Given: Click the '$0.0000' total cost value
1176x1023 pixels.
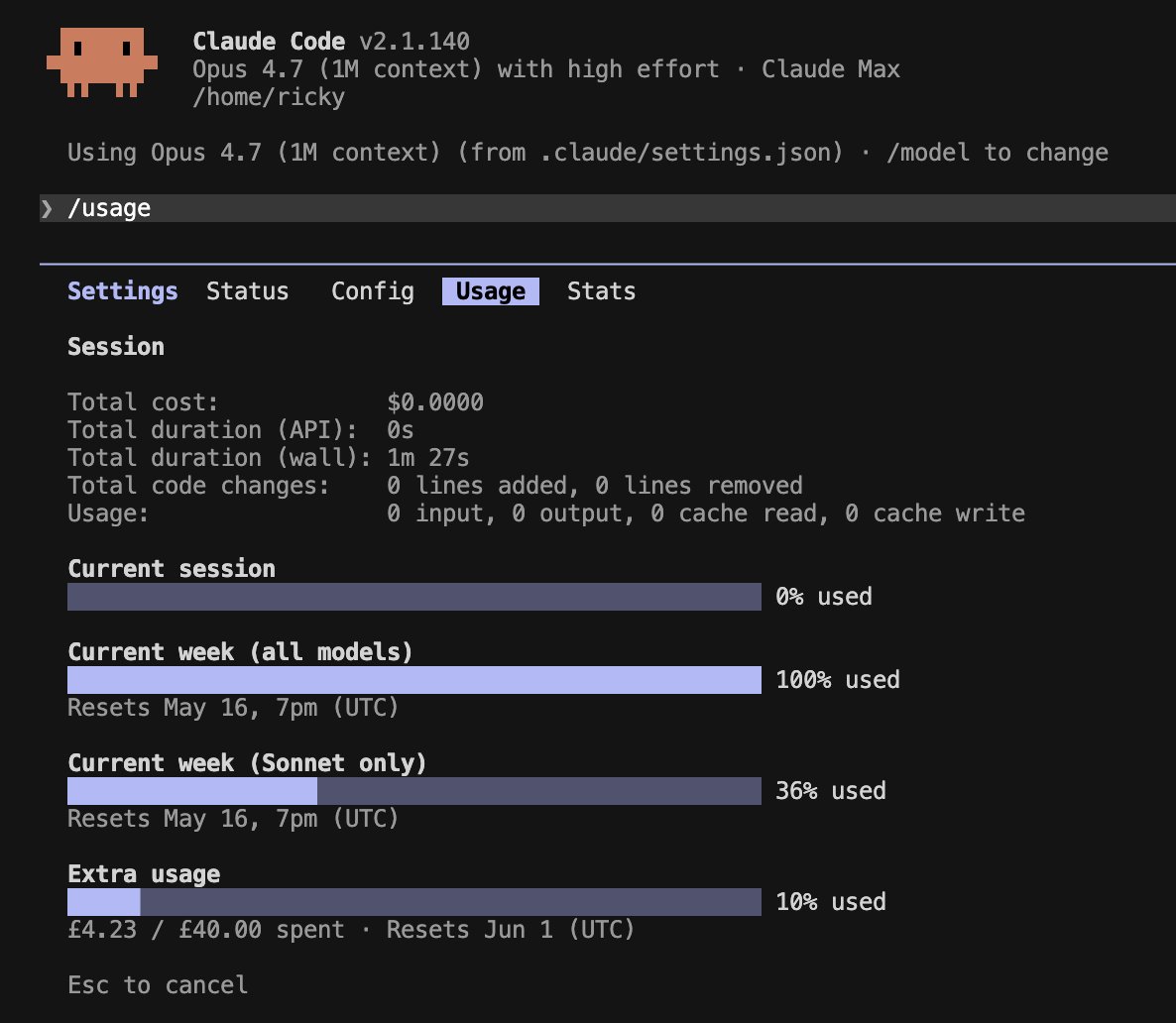Looking at the screenshot, I should click(x=435, y=402).
